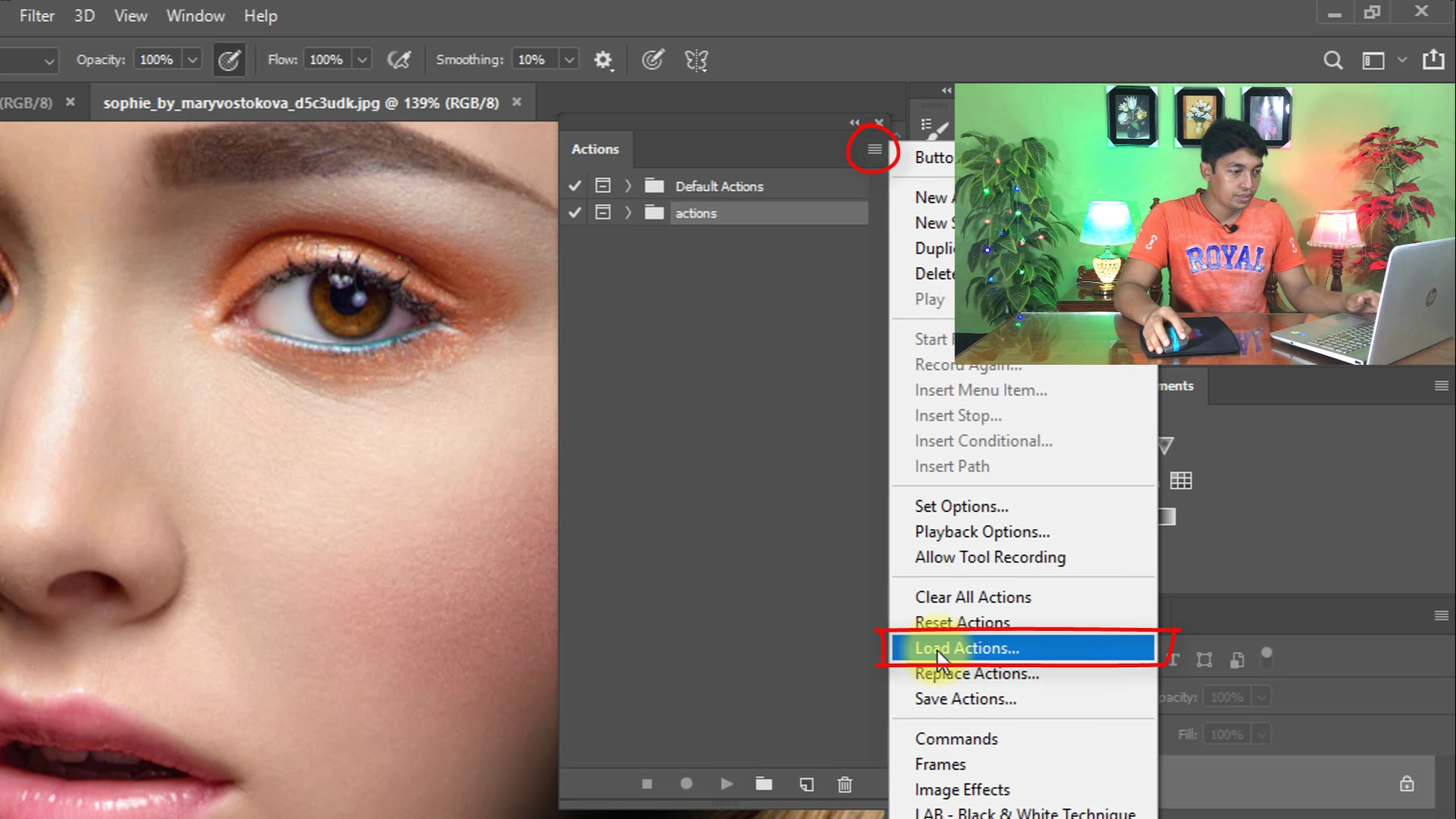Open the Filter menu
1456x819 pixels.
pyautogui.click(x=36, y=16)
